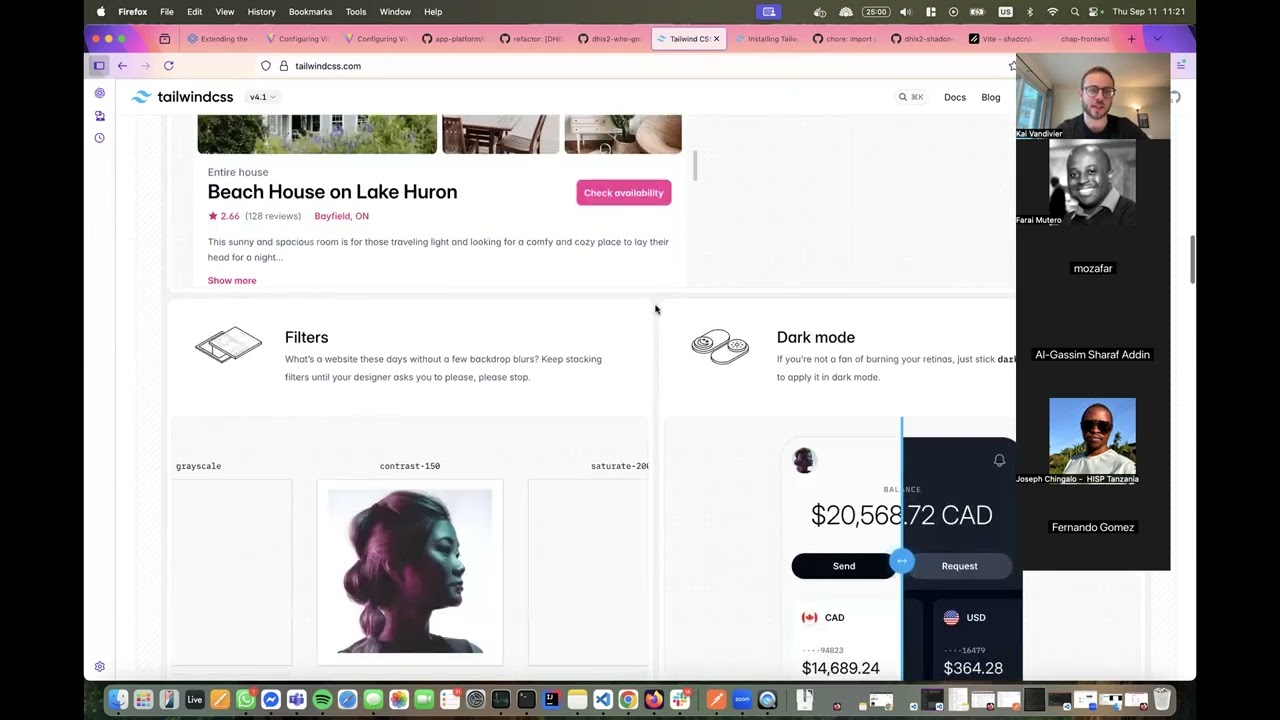The height and width of the screenshot is (720, 1280).
Task: Open Google Chrome from the dock
Action: (628, 700)
